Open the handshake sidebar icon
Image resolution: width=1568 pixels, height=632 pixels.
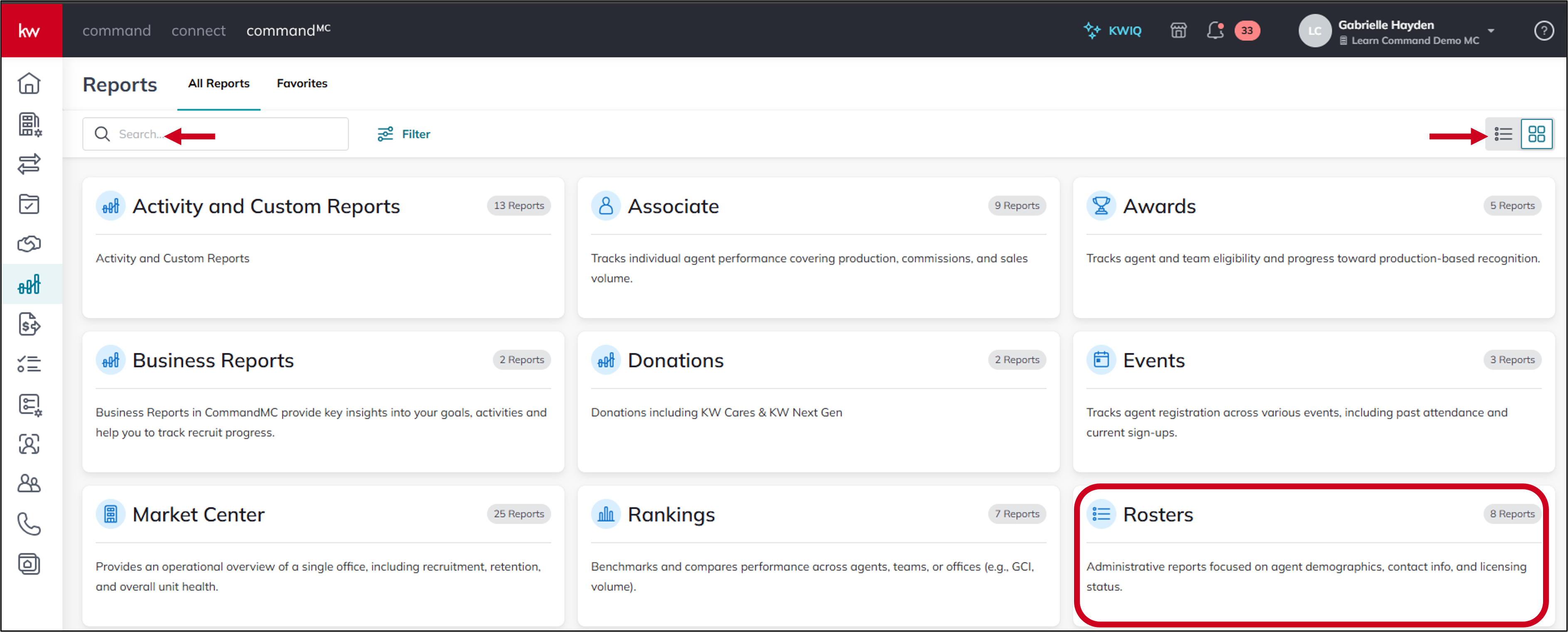pos(29,244)
